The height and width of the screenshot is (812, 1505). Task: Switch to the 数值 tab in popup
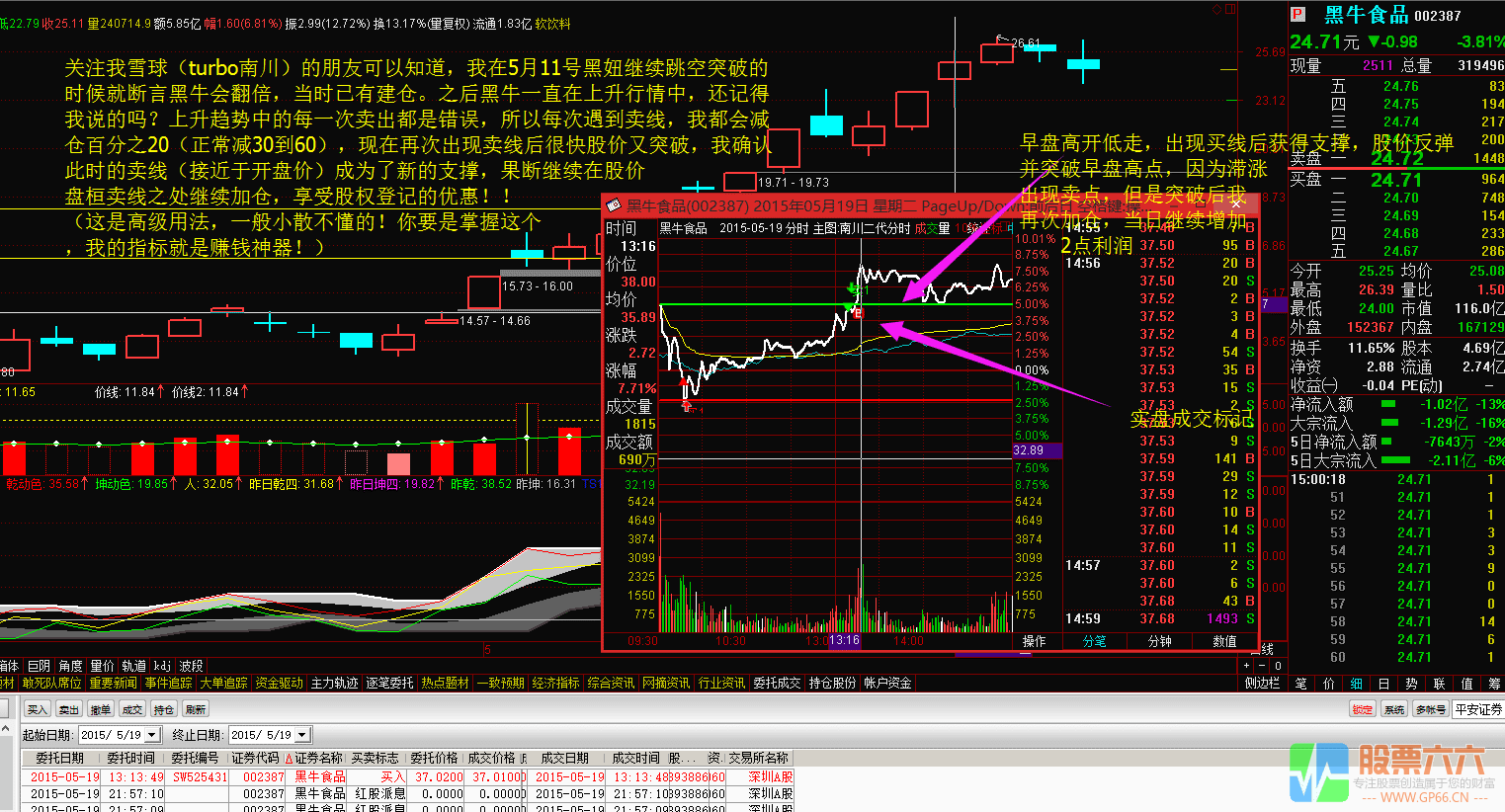1224,641
